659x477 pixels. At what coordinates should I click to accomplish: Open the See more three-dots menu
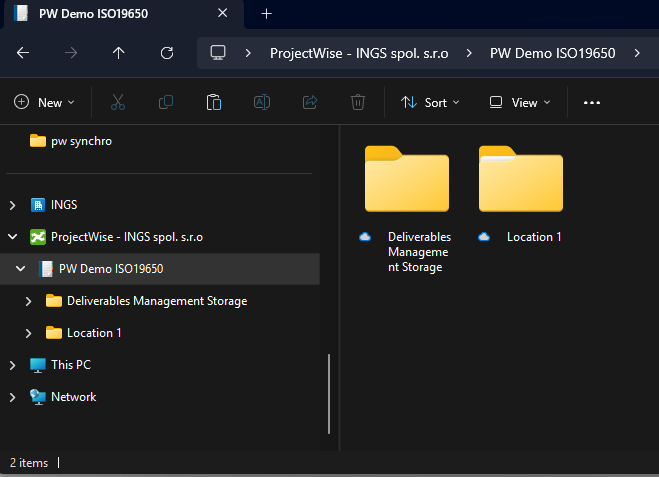[x=592, y=103]
